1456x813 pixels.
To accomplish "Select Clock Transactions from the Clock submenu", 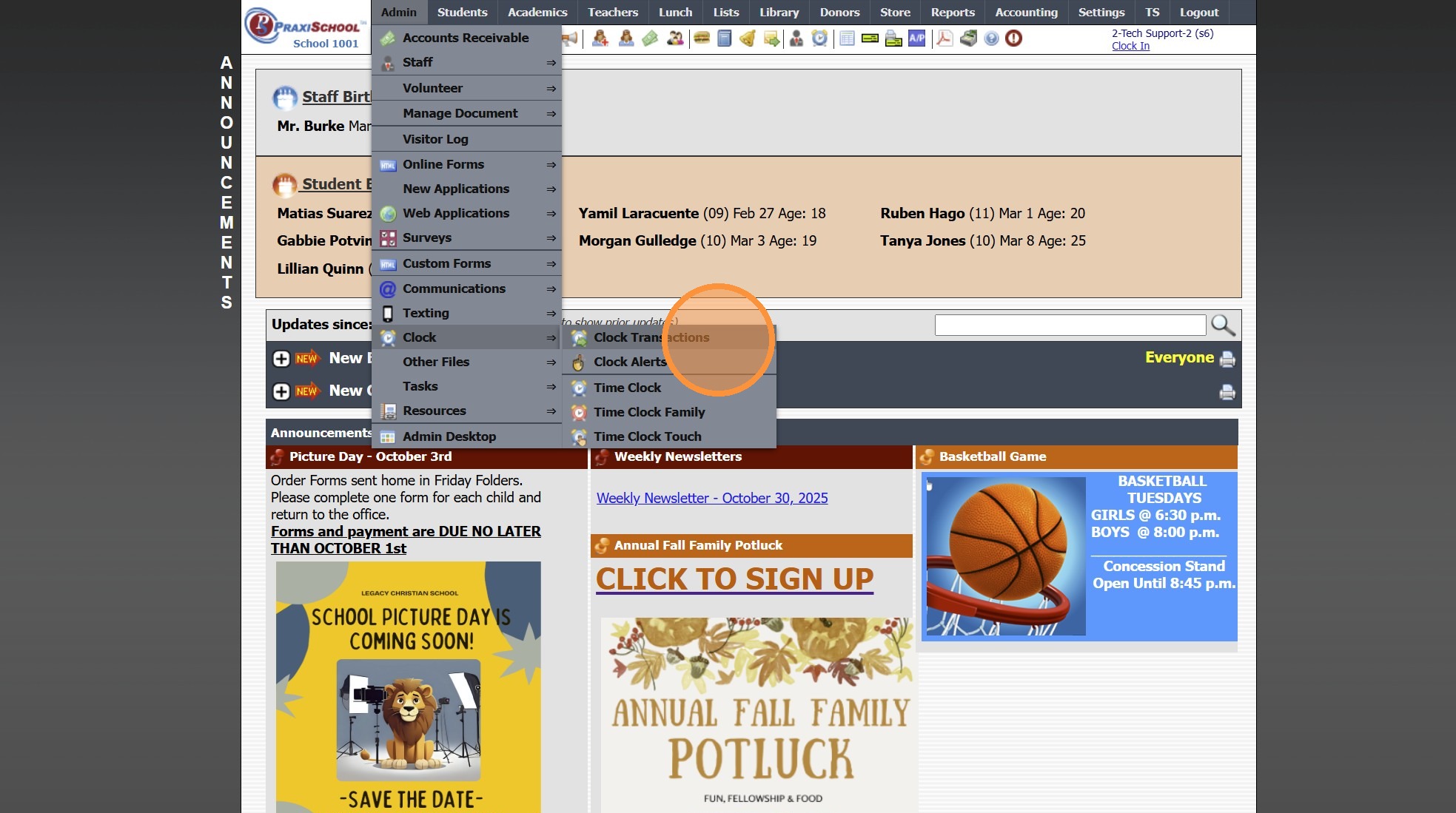I will (651, 337).
